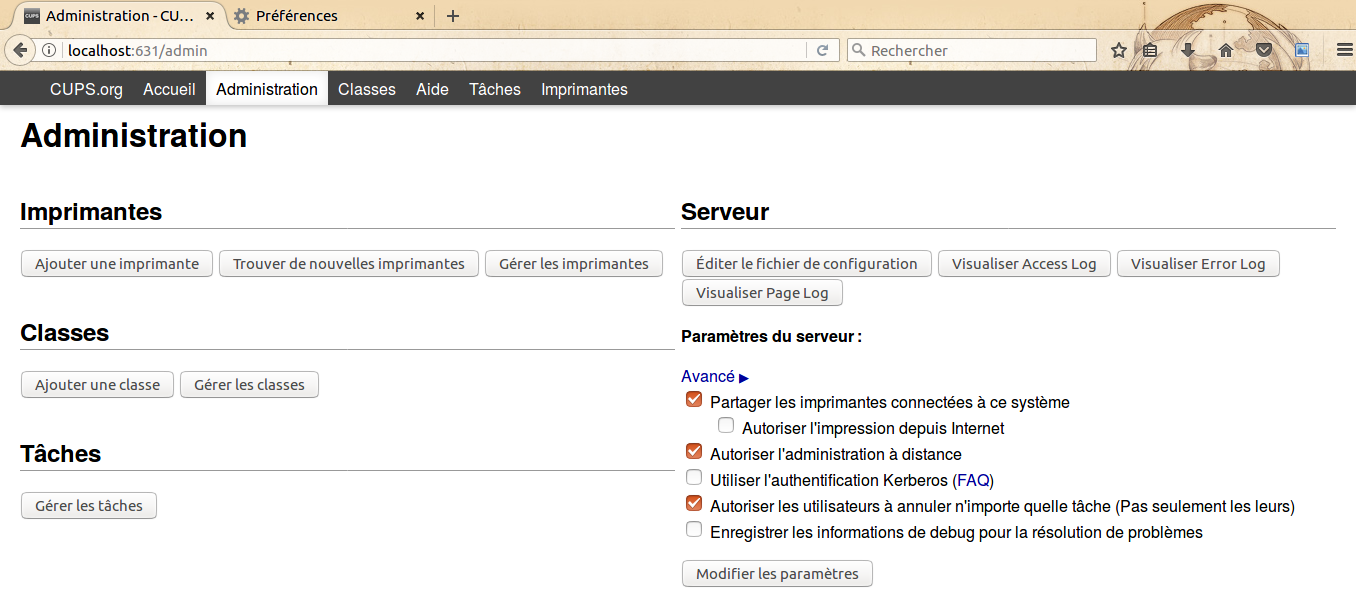Open the Firefox hamburger menu
1356x609 pixels.
[x=1344, y=50]
